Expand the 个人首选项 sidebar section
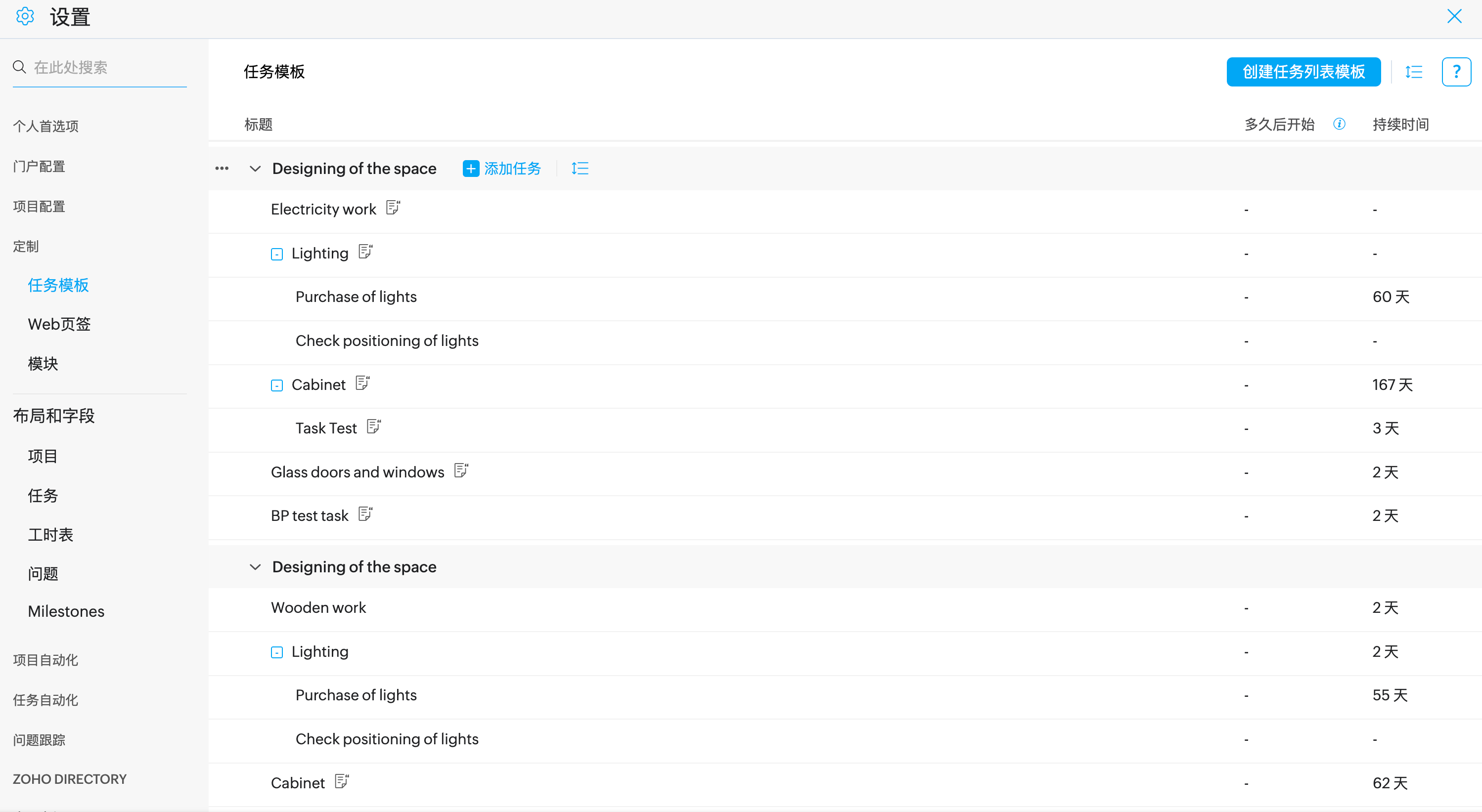Image resolution: width=1482 pixels, height=812 pixels. [46, 127]
